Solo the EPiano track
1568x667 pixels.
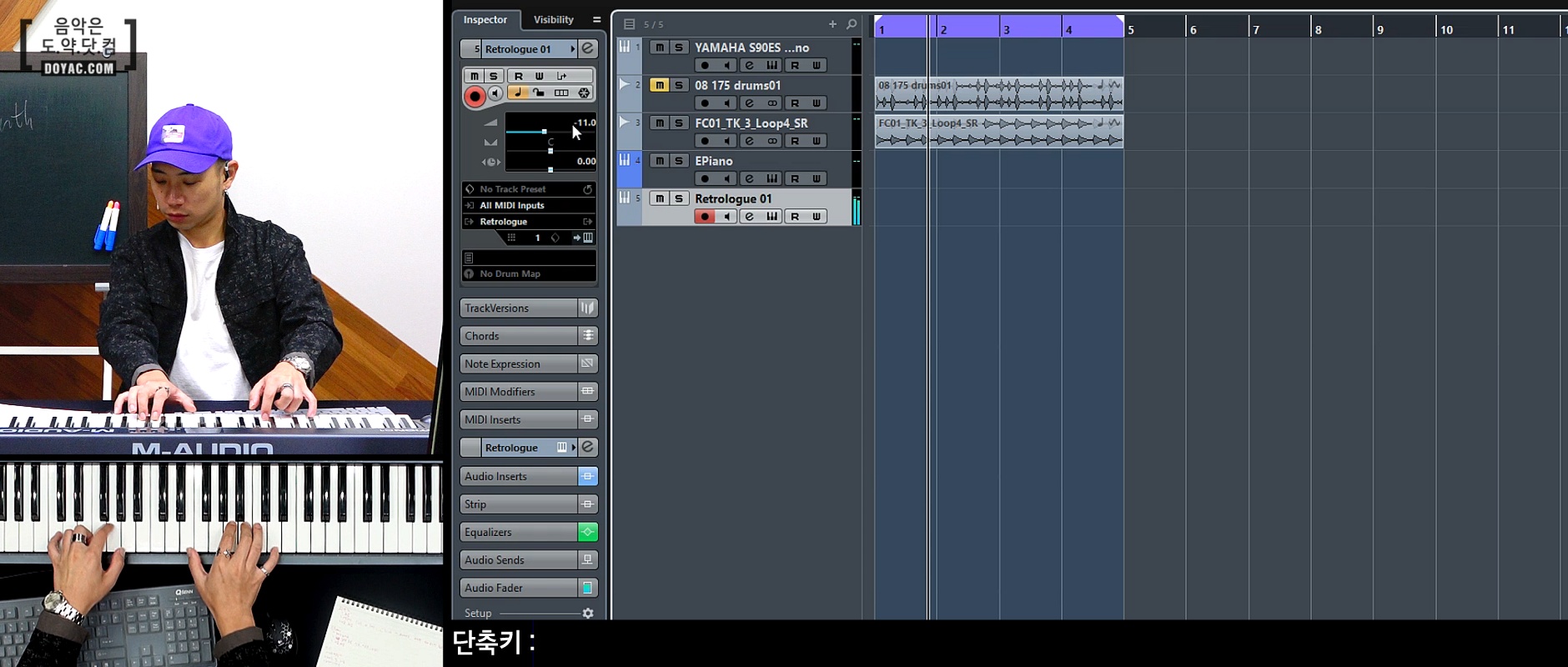pyautogui.click(x=679, y=161)
